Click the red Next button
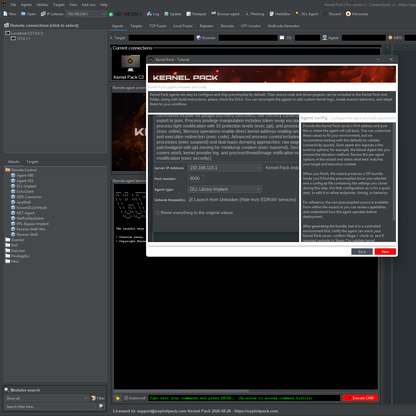This screenshot has width=416, height=416. coord(385,252)
